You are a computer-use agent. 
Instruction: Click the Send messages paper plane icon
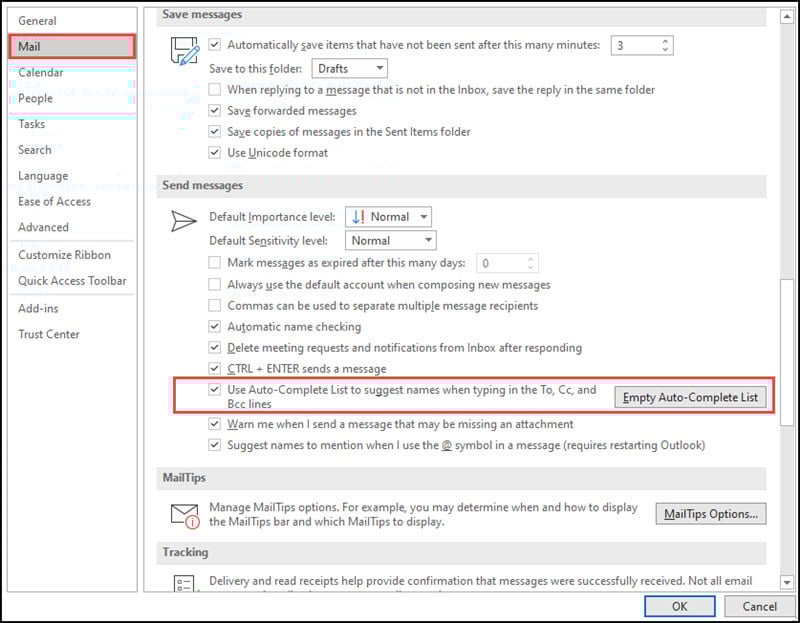click(x=183, y=221)
